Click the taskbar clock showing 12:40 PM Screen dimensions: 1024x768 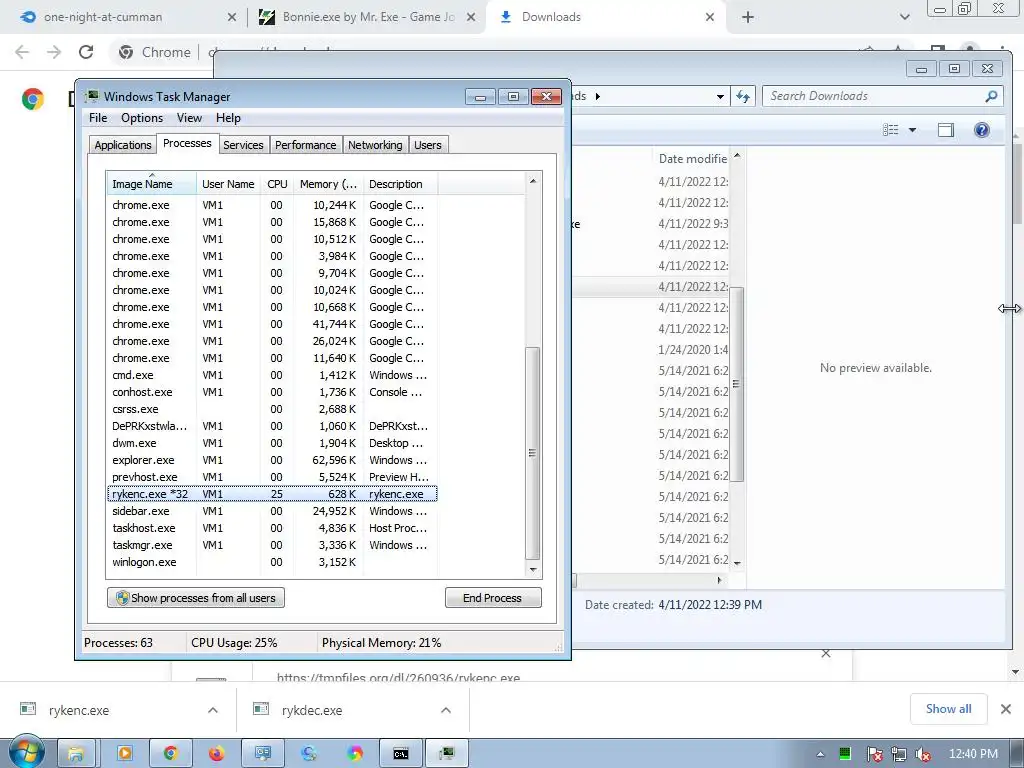point(973,754)
